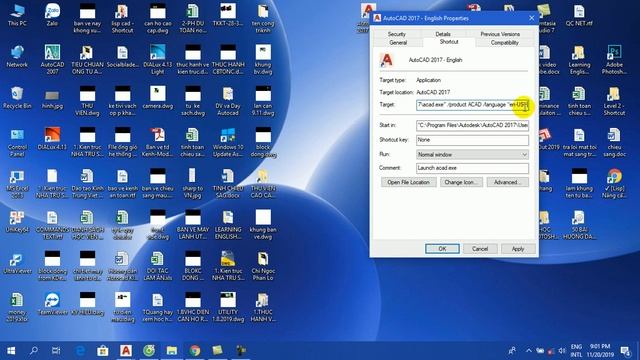This screenshot has width=640, height=360.
Task: Select the QC NET.rtf file icon
Action: [x=579, y=15]
